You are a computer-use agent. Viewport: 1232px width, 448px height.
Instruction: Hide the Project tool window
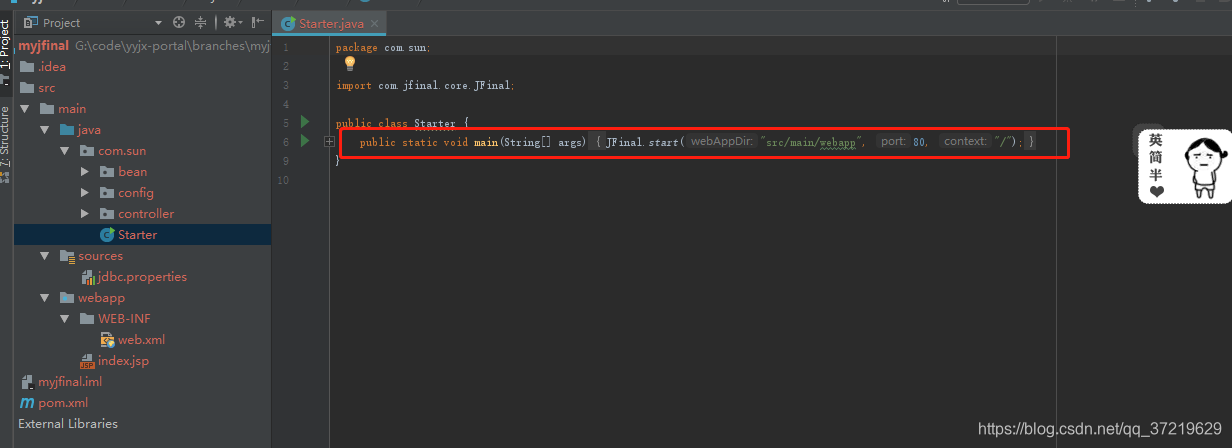258,22
